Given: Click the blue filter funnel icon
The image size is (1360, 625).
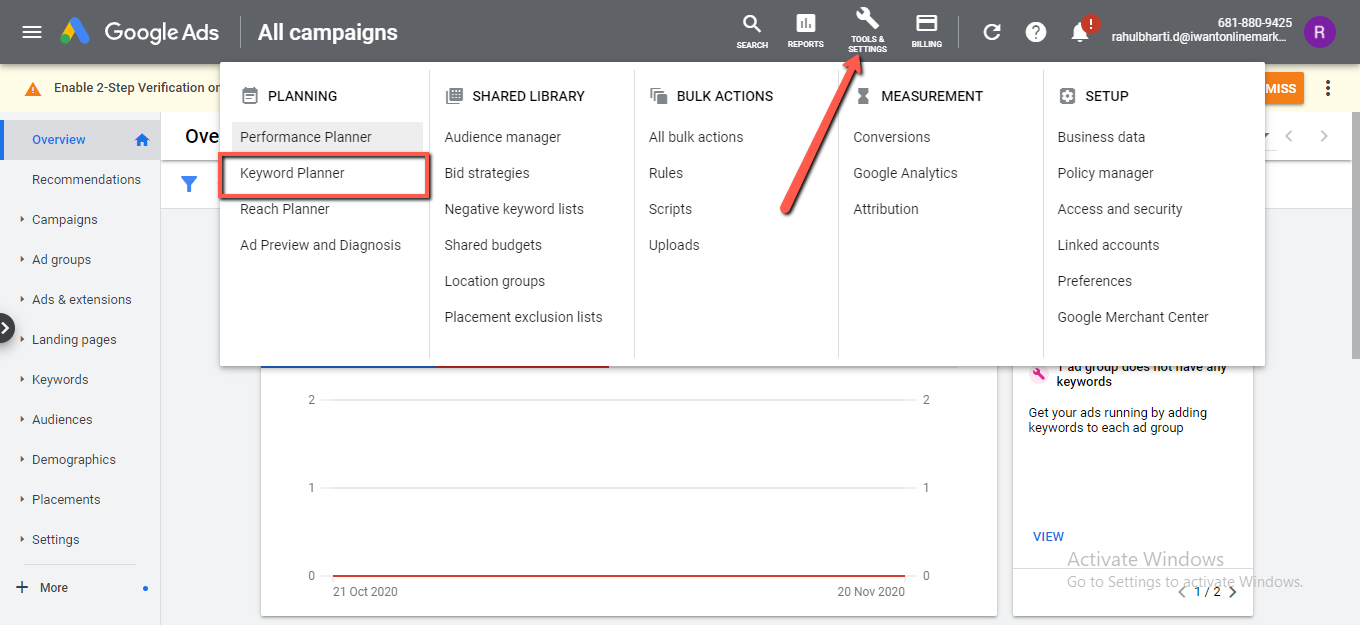Looking at the screenshot, I should point(189,184).
